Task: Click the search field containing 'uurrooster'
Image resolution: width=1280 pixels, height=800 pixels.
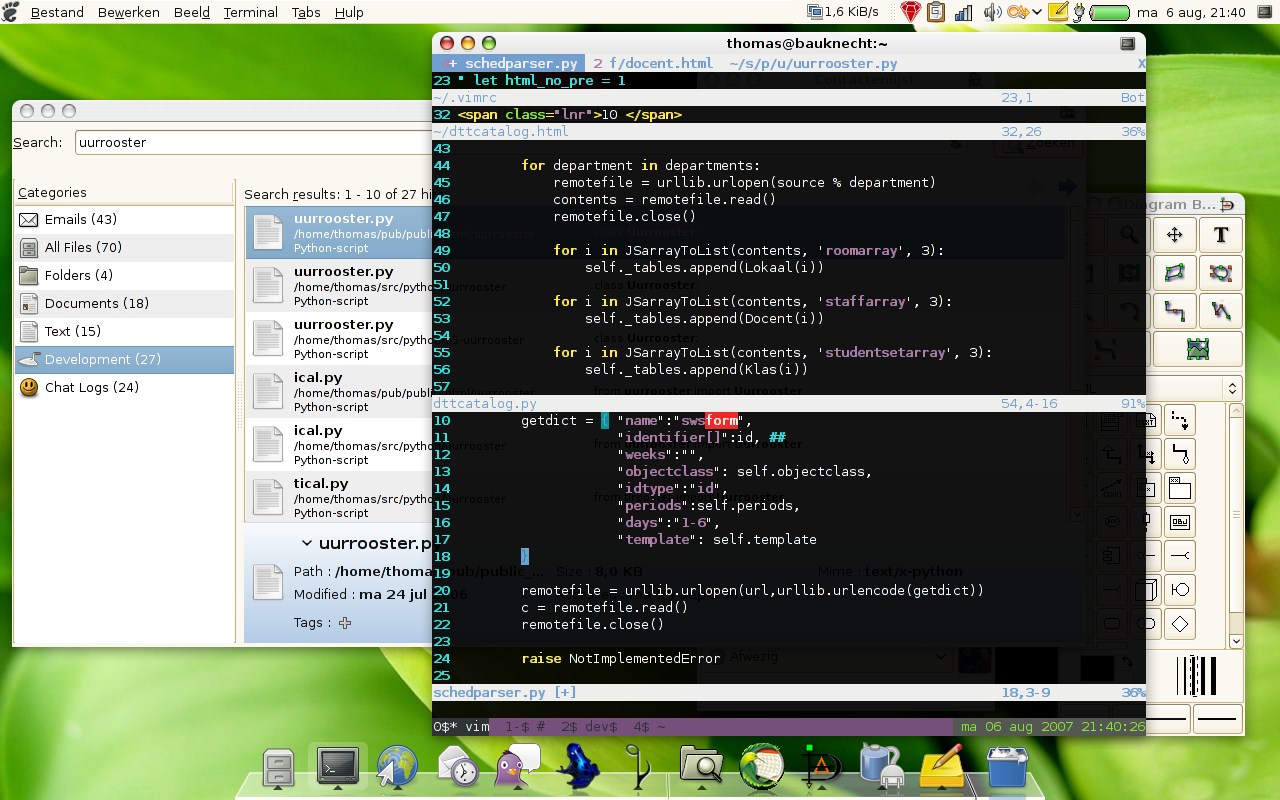Action: pos(254,142)
